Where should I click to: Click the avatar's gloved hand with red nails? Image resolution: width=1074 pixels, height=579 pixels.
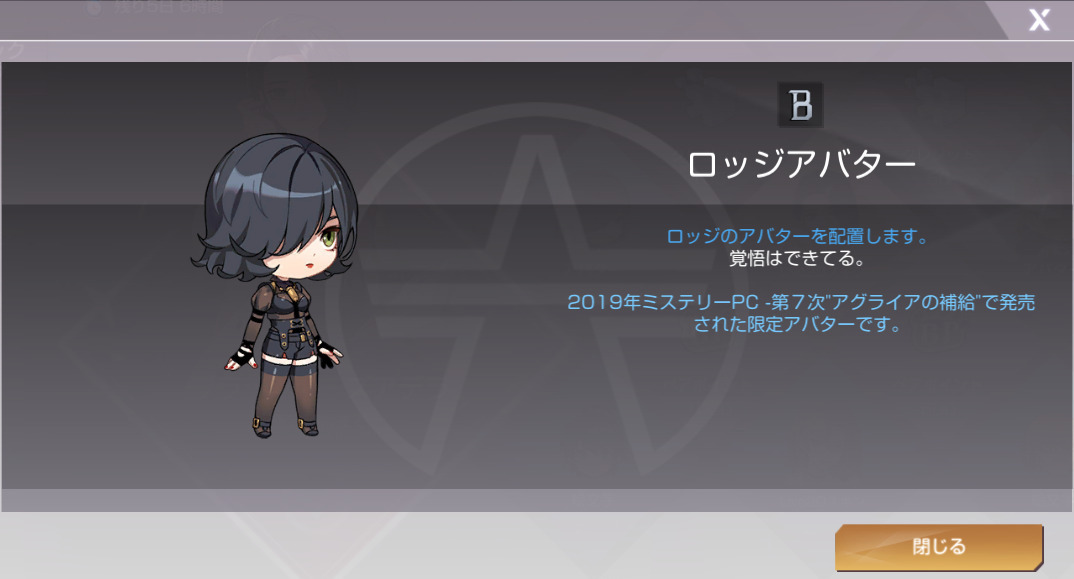(240, 357)
